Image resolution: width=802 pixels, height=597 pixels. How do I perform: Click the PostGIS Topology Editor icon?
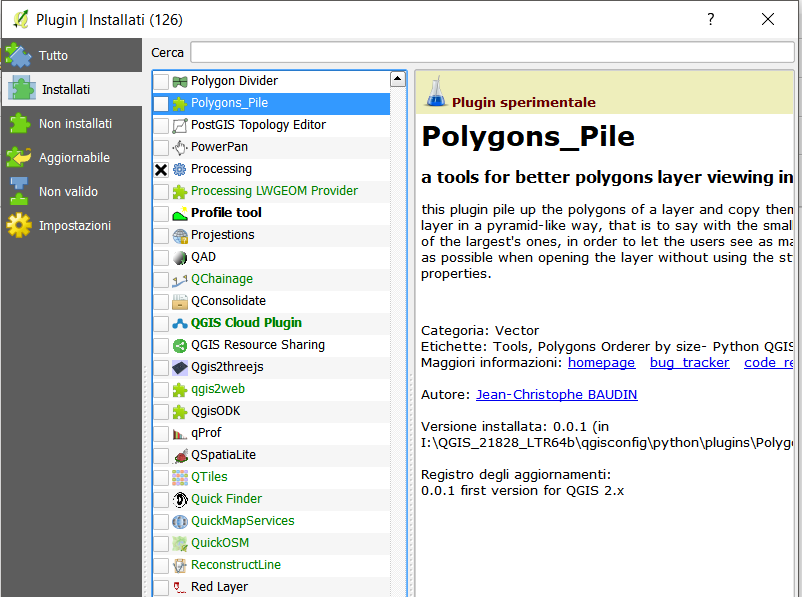(x=180, y=125)
